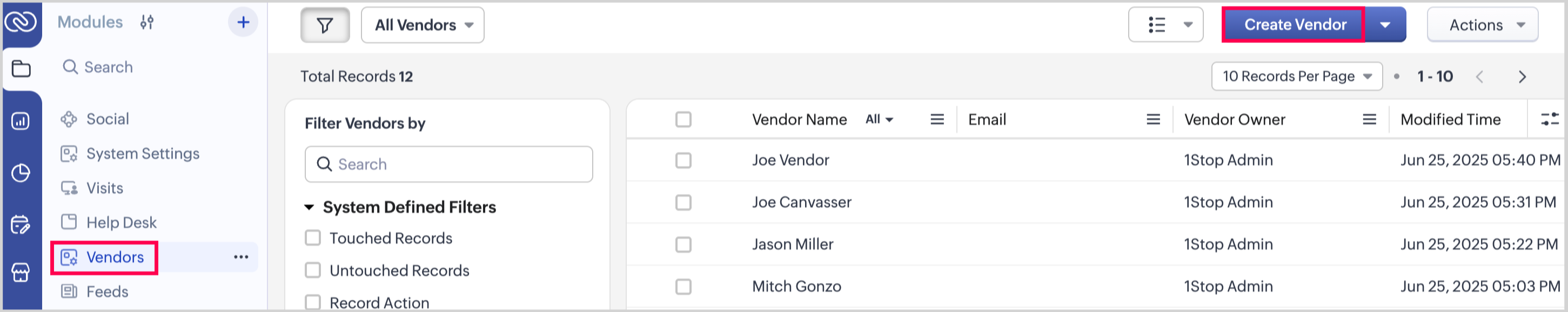This screenshot has width=1568, height=312.
Task: Select the Joe Vendor row checkbox
Action: (x=683, y=160)
